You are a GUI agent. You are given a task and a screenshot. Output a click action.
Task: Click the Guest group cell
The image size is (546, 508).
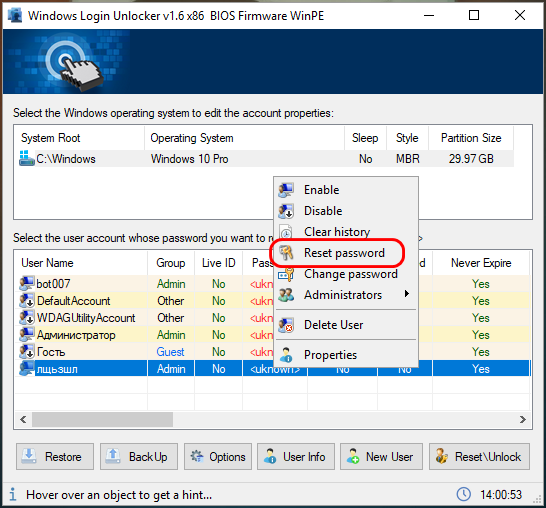click(170, 352)
